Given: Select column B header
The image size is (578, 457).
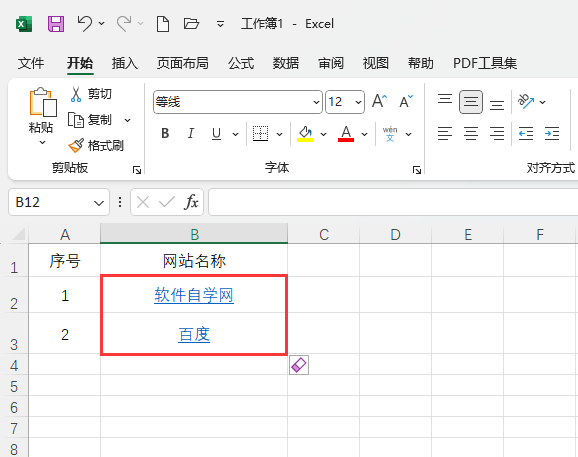Looking at the screenshot, I should [194, 234].
